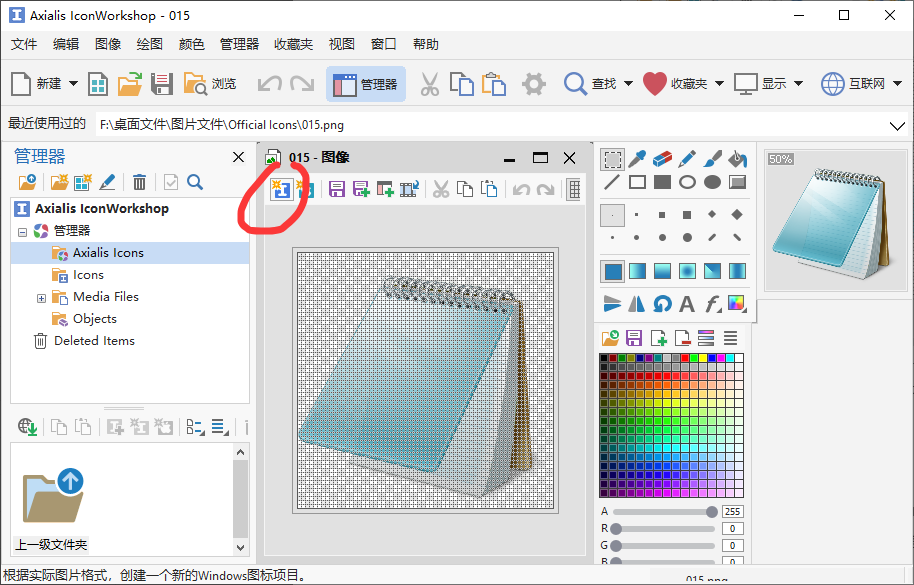Select the Pencil drawing tool

(687, 159)
